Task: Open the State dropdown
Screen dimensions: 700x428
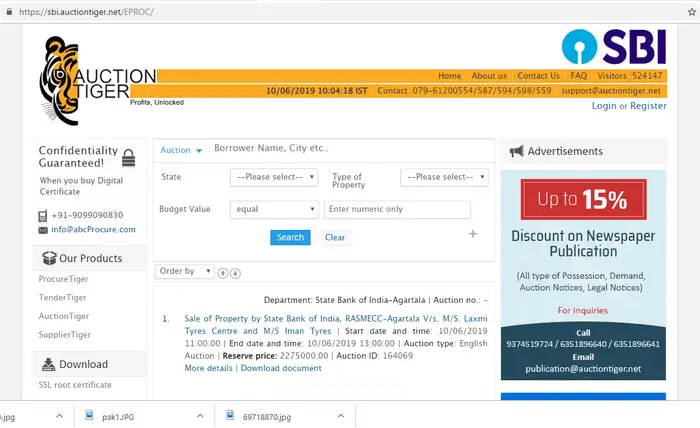Action: tap(273, 177)
